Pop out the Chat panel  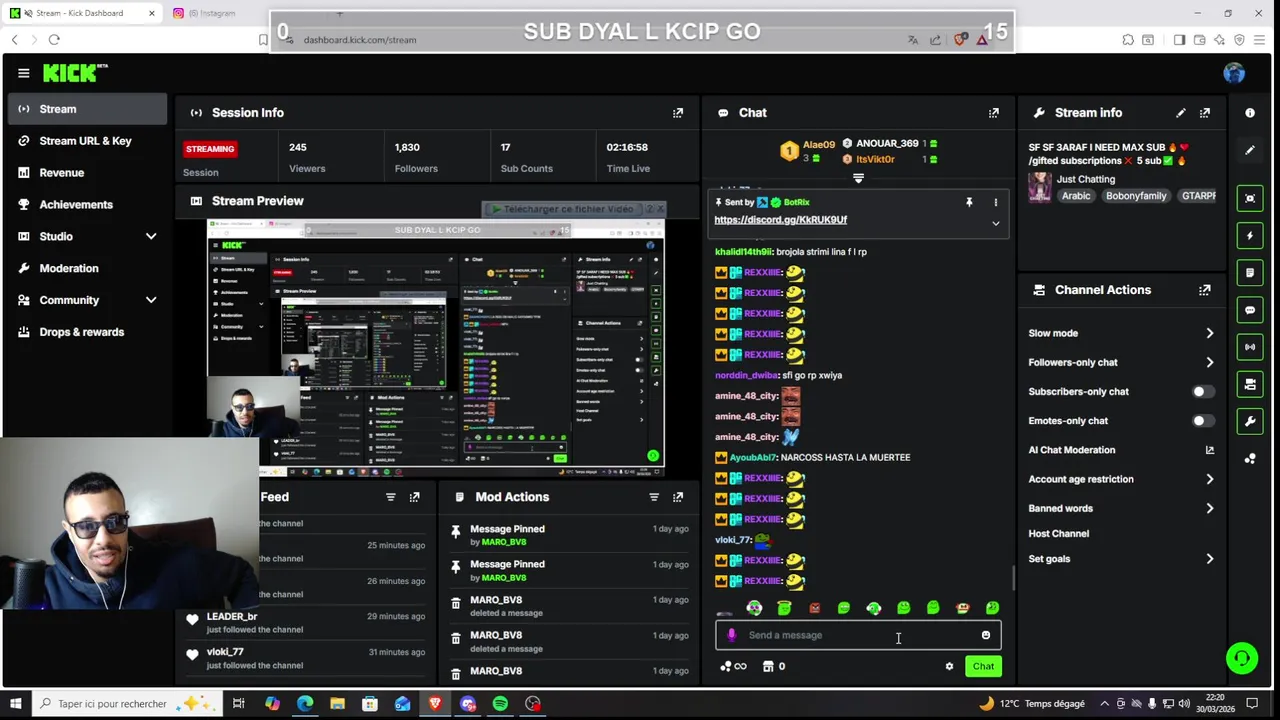click(994, 113)
